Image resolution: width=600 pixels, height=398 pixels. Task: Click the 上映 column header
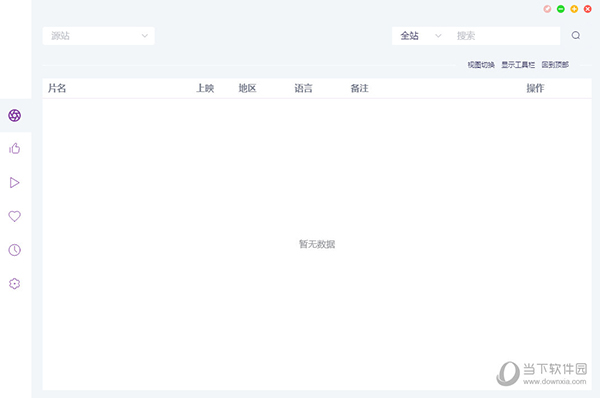point(205,88)
